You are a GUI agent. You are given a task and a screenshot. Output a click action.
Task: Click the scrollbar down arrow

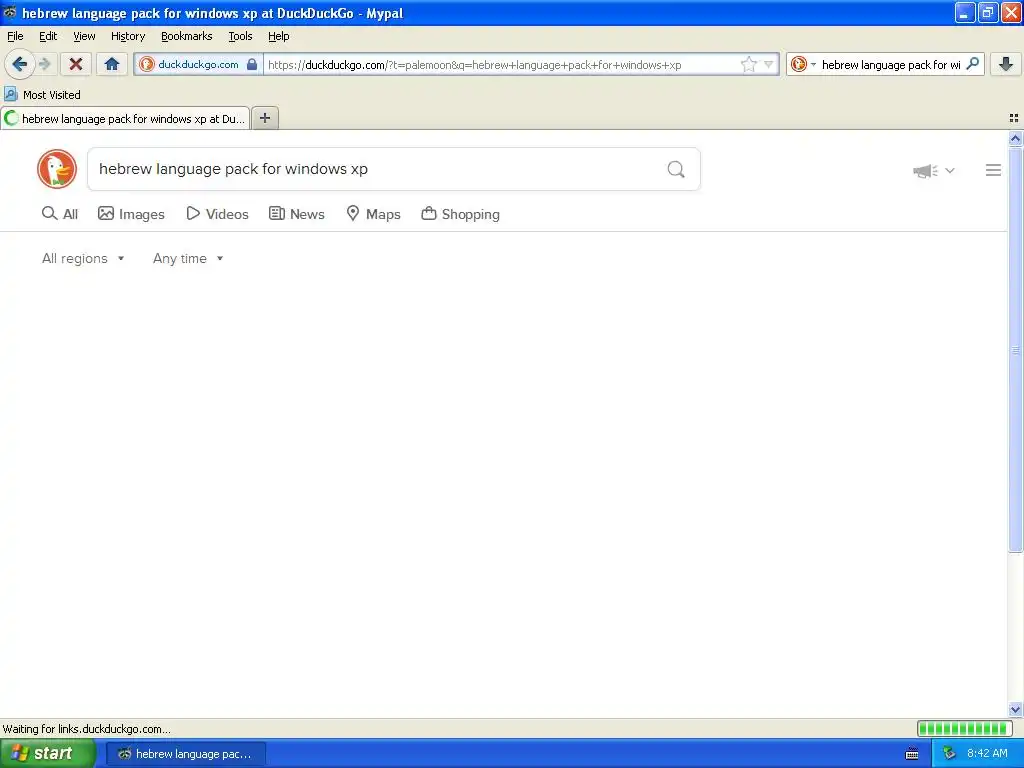[1015, 709]
